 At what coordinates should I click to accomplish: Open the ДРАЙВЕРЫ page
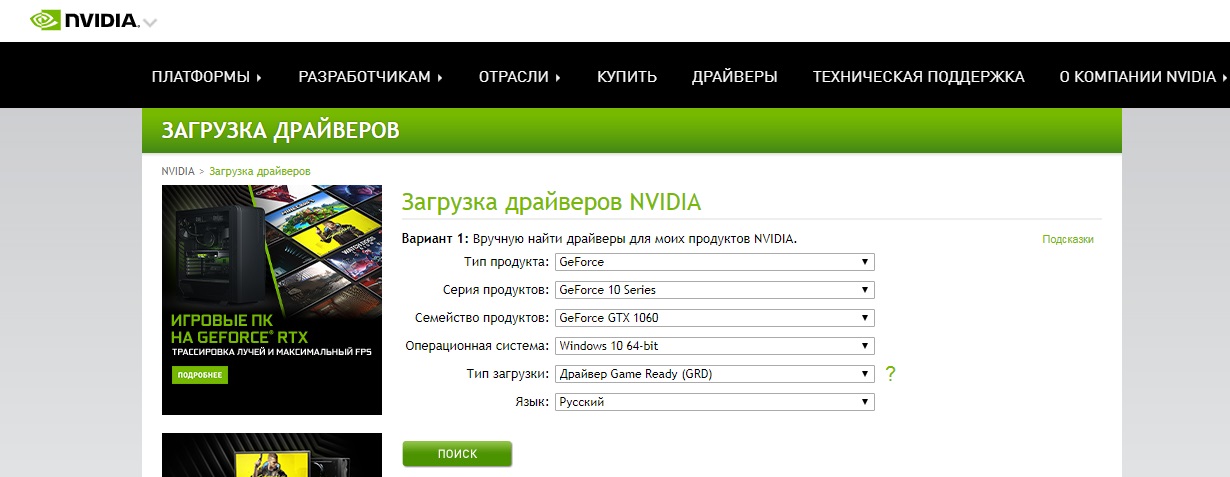coord(735,77)
